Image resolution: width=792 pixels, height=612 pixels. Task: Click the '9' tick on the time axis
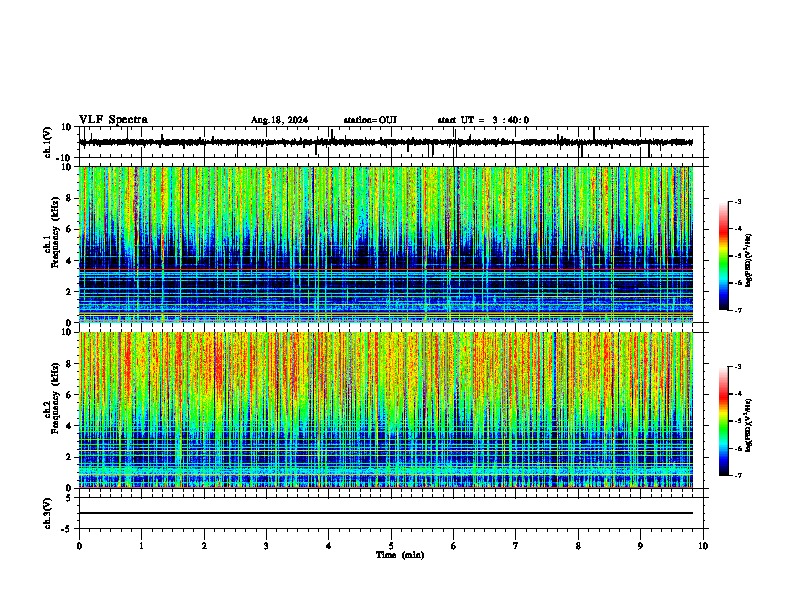click(640, 546)
